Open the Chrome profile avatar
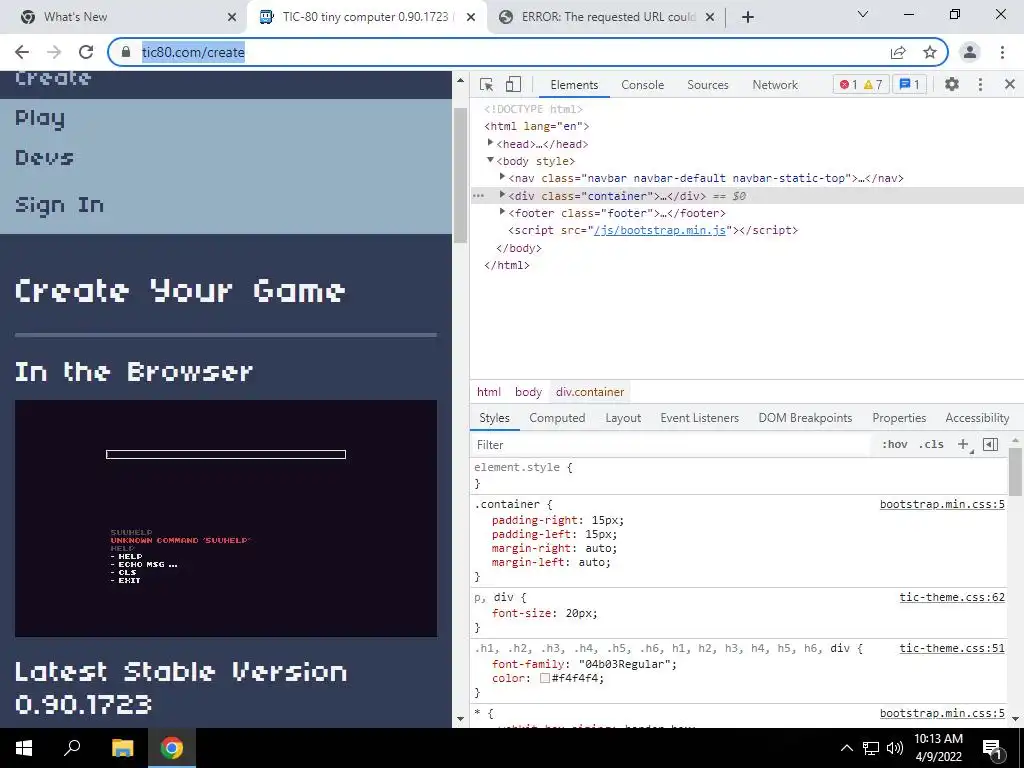Image resolution: width=1024 pixels, height=768 pixels. 970,52
